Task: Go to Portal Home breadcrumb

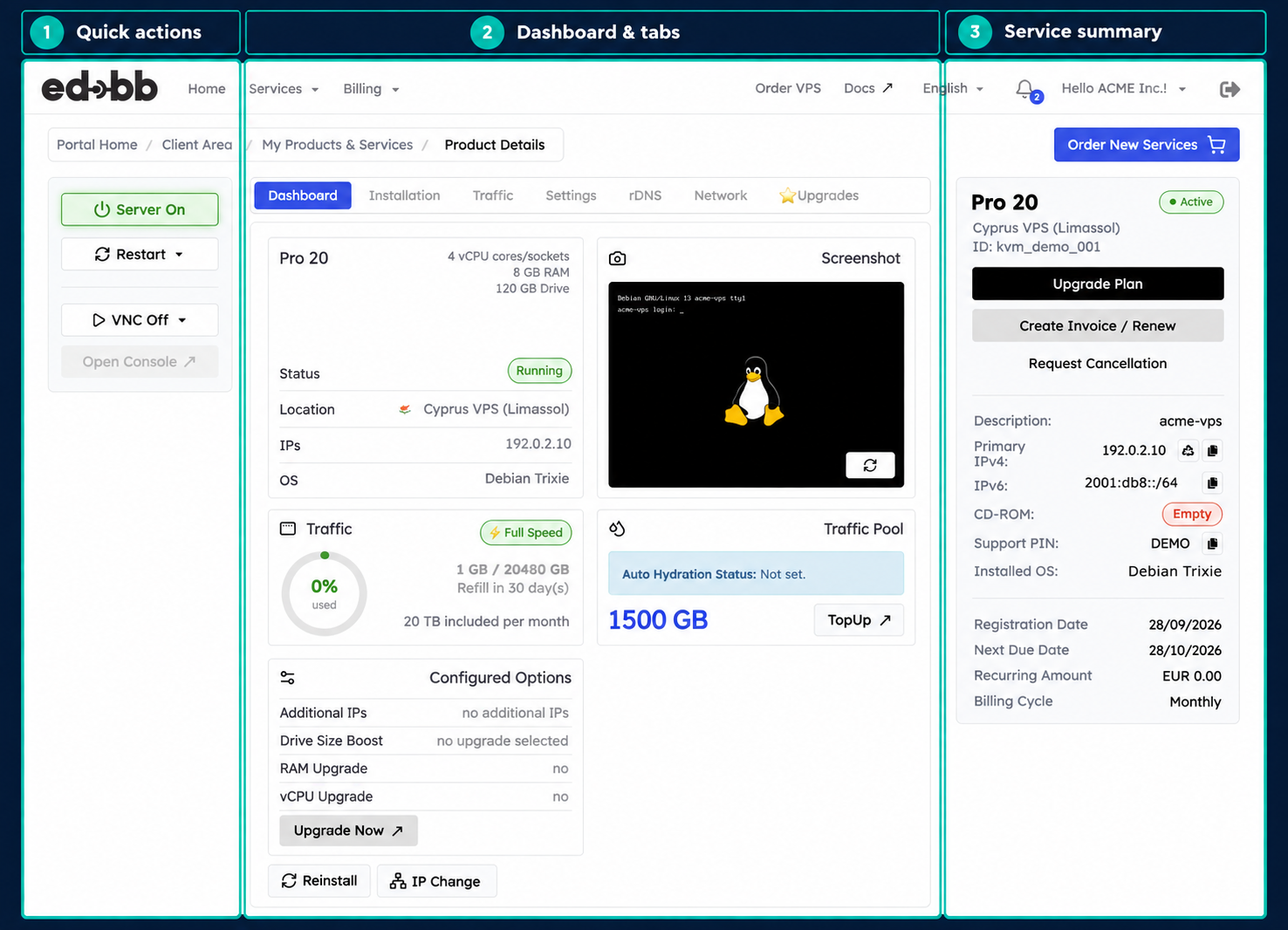Action: [97, 145]
